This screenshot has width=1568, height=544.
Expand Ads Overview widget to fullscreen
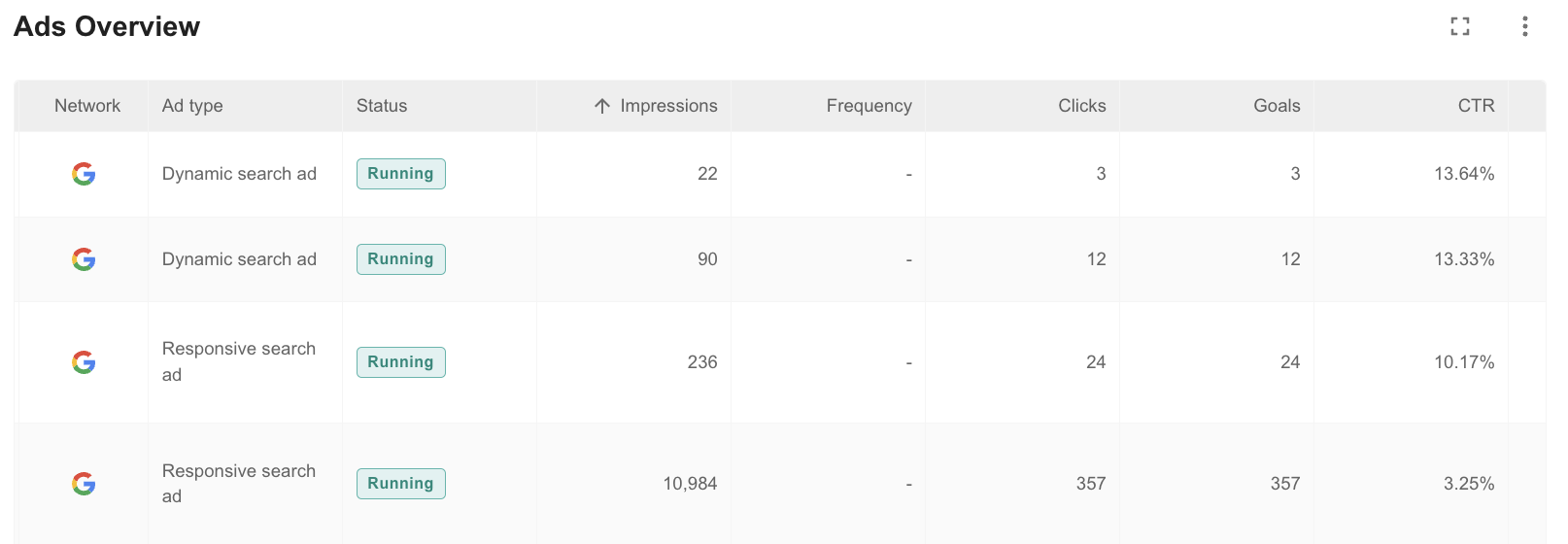pos(1459,26)
